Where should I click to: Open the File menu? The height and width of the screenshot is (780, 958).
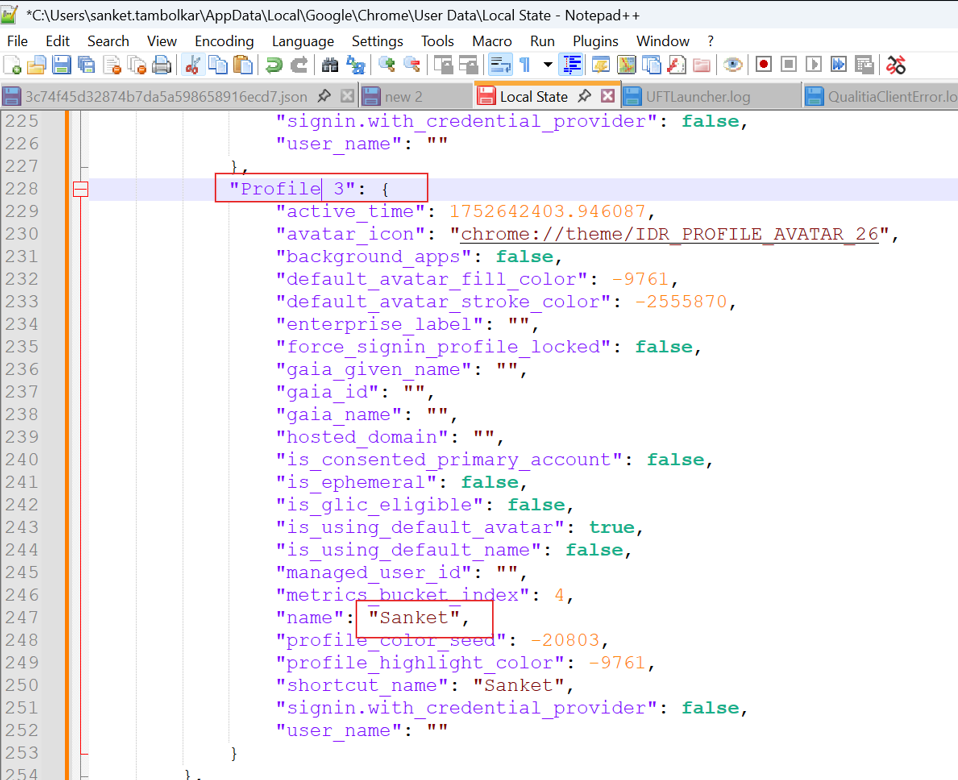[17, 41]
